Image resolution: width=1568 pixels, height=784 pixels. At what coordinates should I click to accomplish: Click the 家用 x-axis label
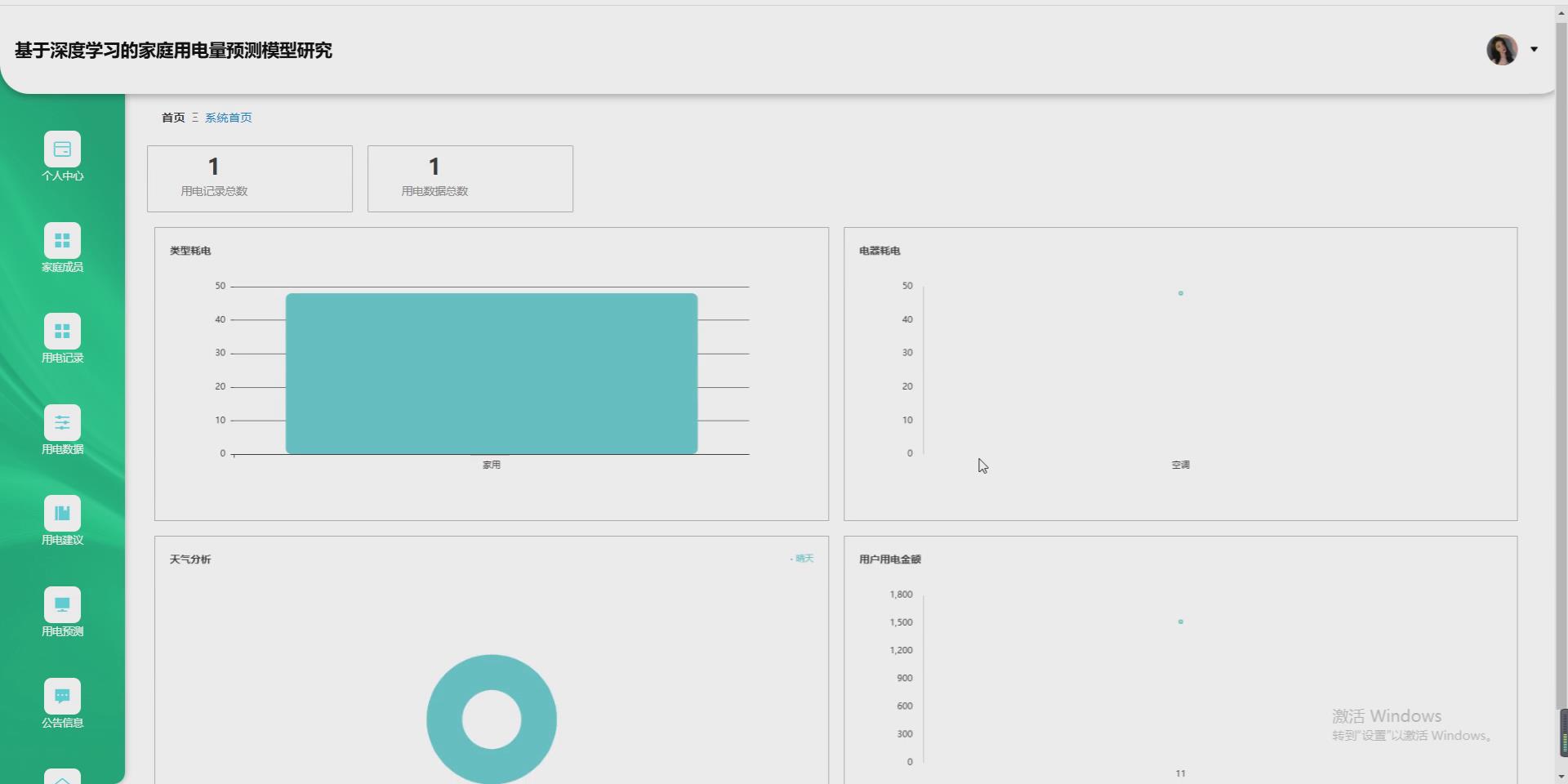(492, 465)
